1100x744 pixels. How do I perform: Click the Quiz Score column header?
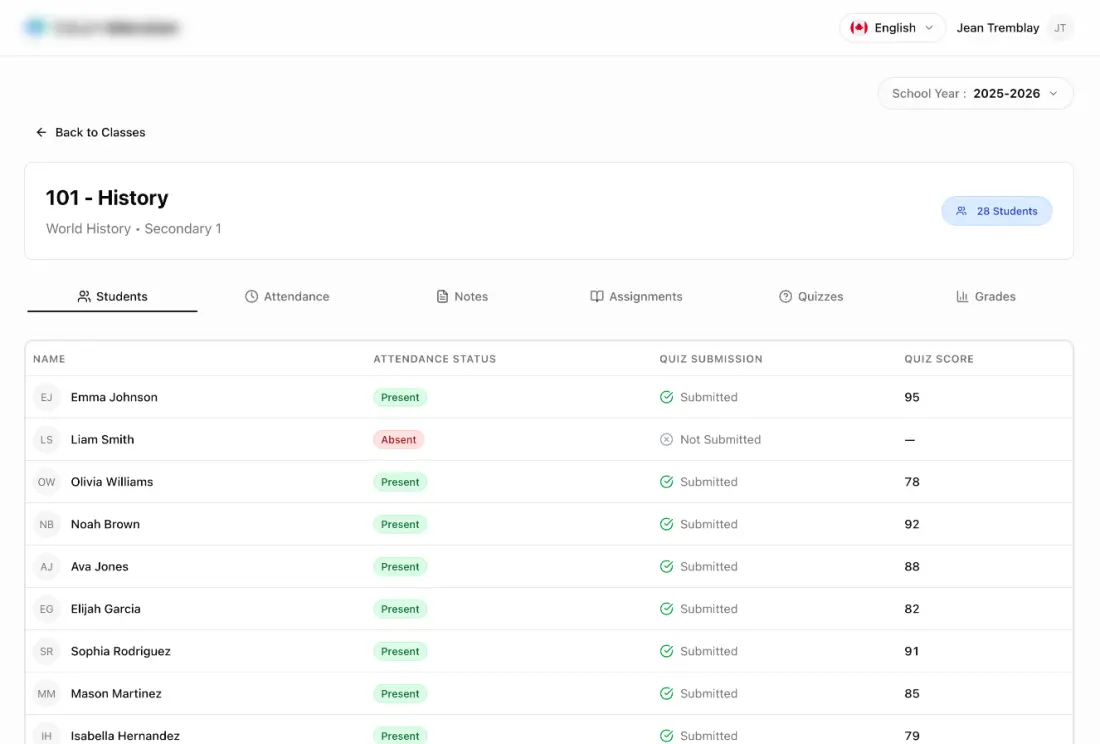[939, 359]
